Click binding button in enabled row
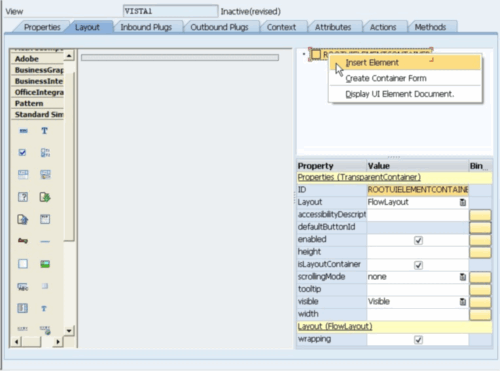Image resolution: width=500 pixels, height=371 pixels. [480, 240]
